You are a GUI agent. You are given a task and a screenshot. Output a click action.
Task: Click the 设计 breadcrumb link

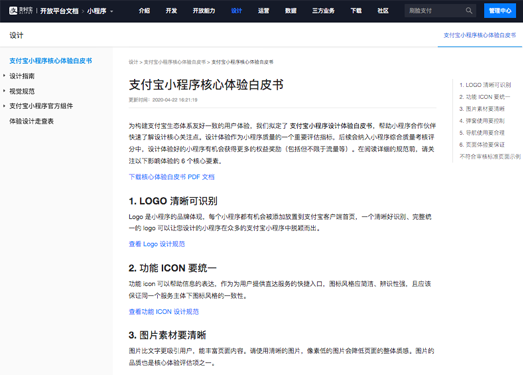click(x=133, y=62)
